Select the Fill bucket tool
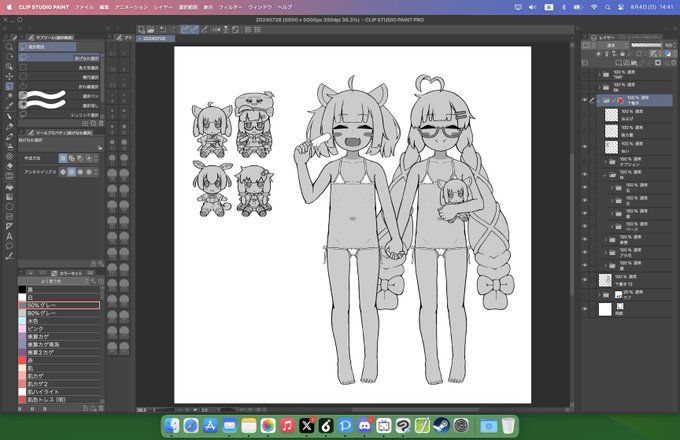 [x=9, y=187]
